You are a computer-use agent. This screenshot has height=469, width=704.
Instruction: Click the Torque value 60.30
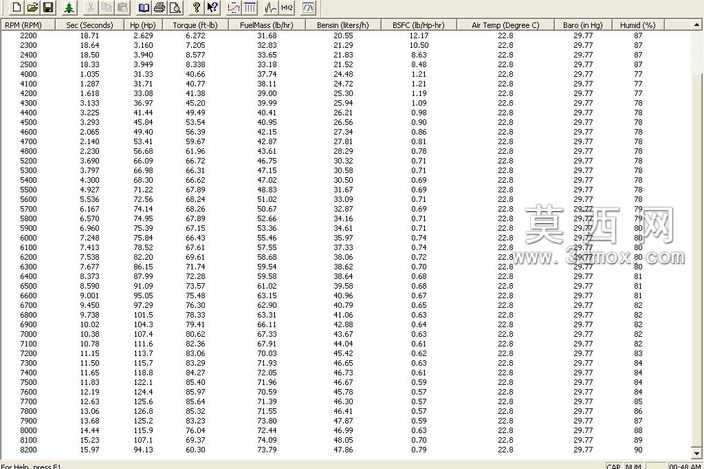(195, 450)
